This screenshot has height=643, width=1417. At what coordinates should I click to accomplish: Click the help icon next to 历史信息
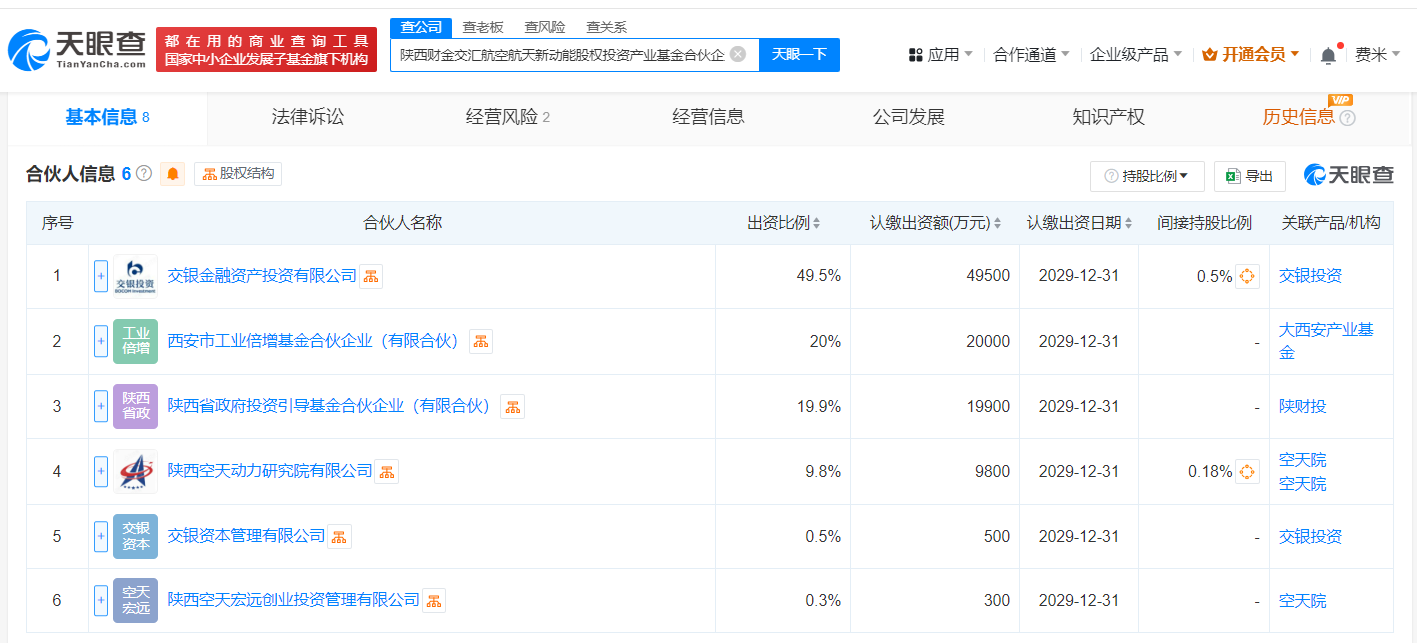click(1347, 118)
